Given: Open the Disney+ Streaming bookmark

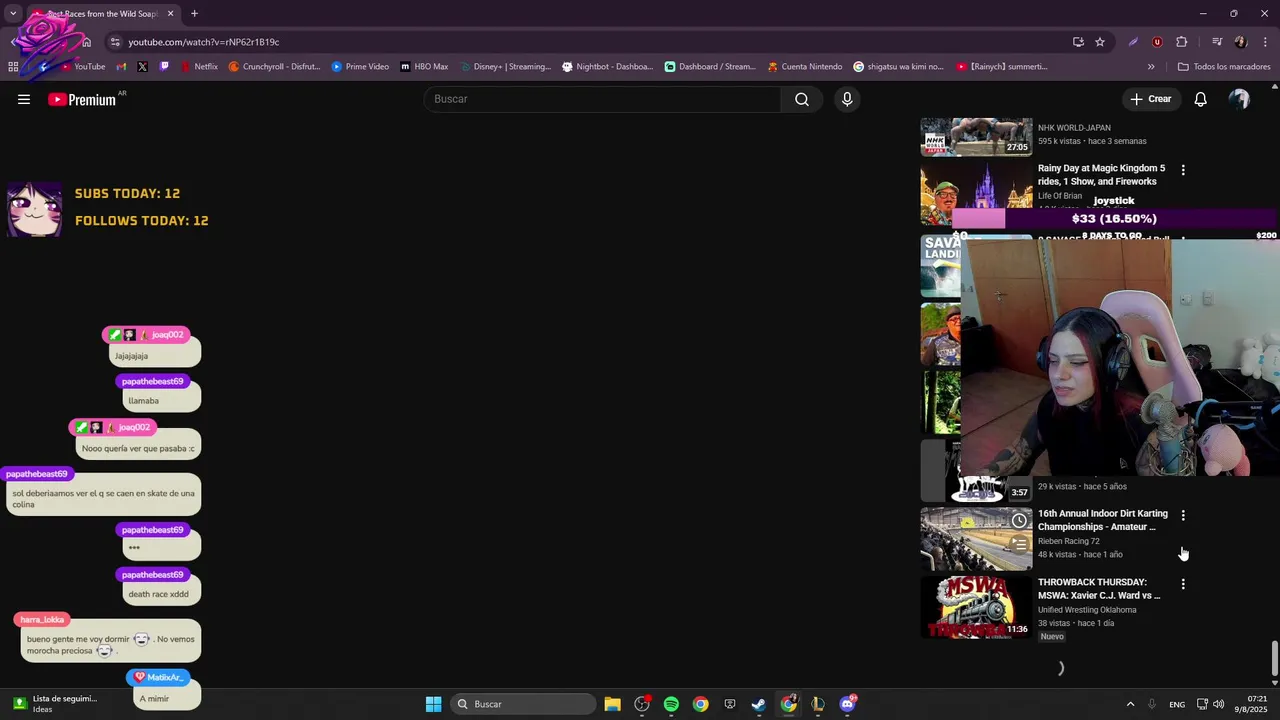Looking at the screenshot, I should (x=505, y=67).
